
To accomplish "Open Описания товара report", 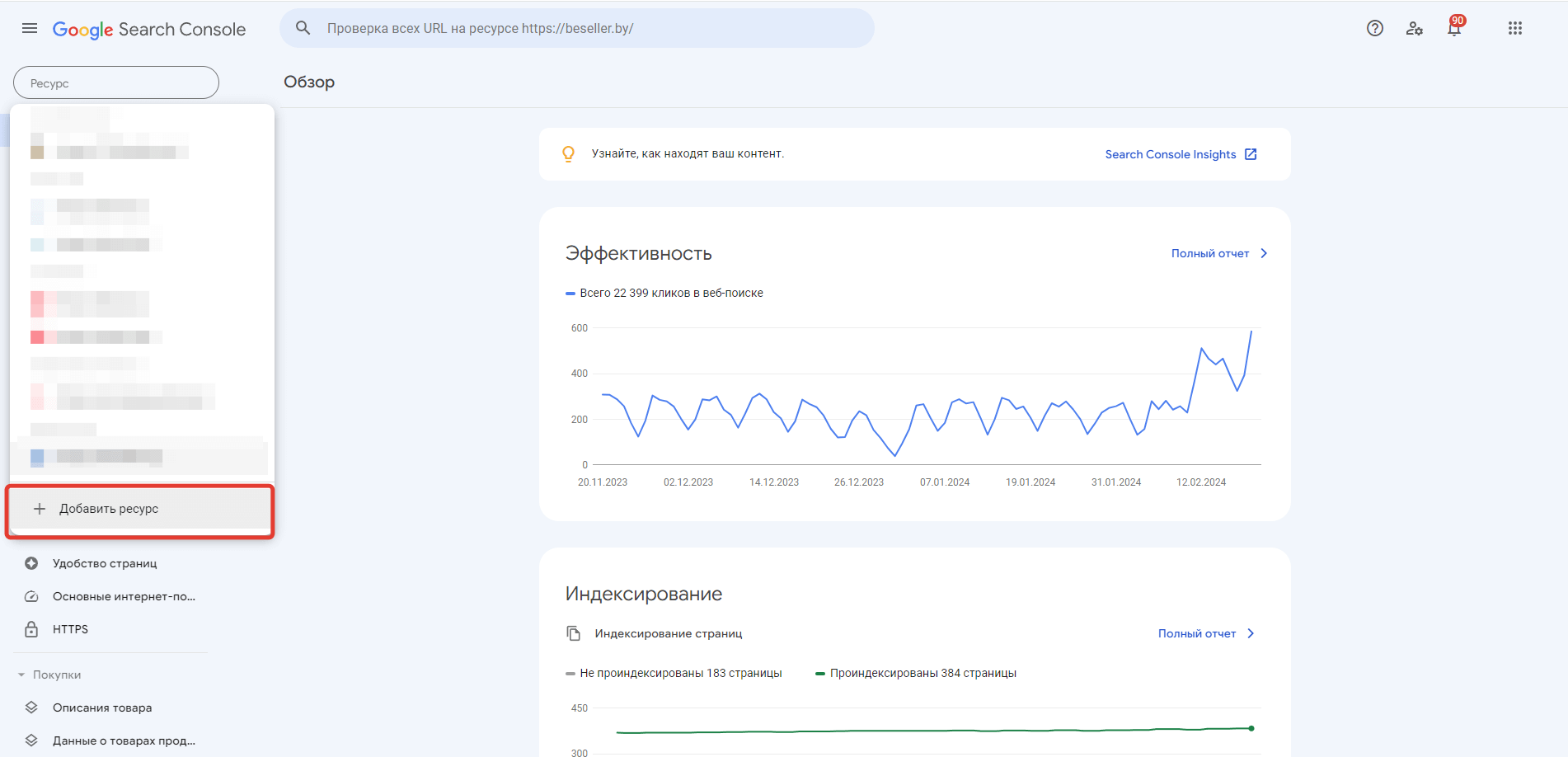I will click(102, 708).
